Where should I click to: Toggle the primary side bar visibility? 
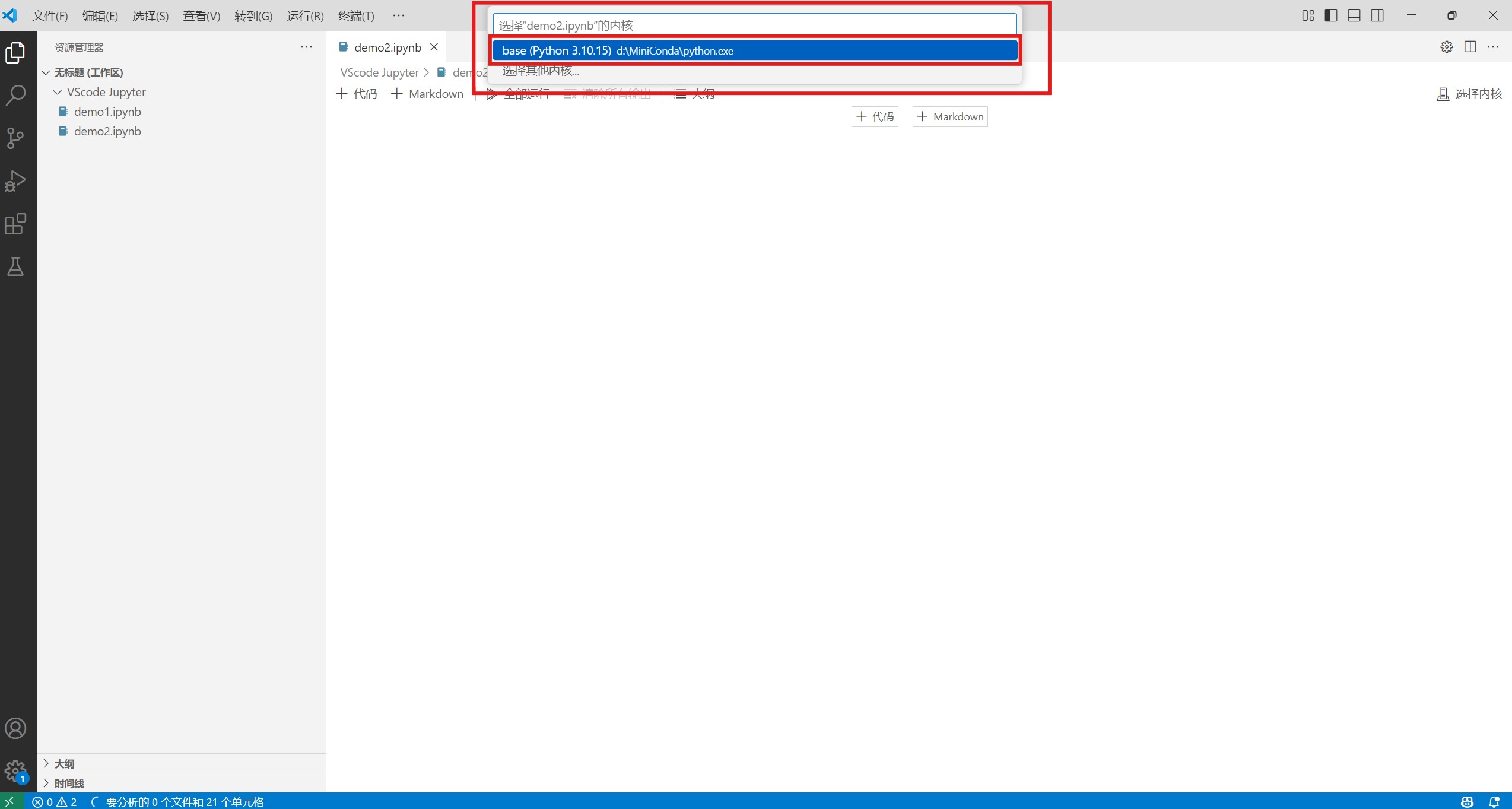(1331, 15)
